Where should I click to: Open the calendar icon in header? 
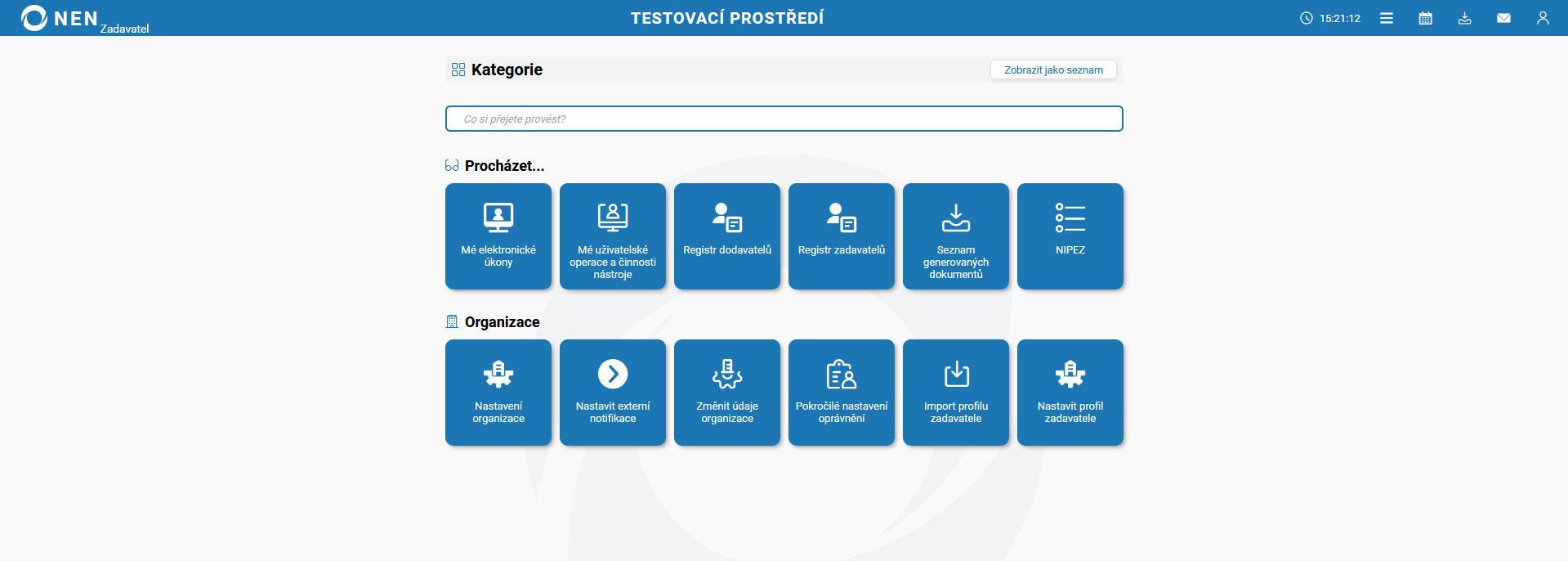1426,18
